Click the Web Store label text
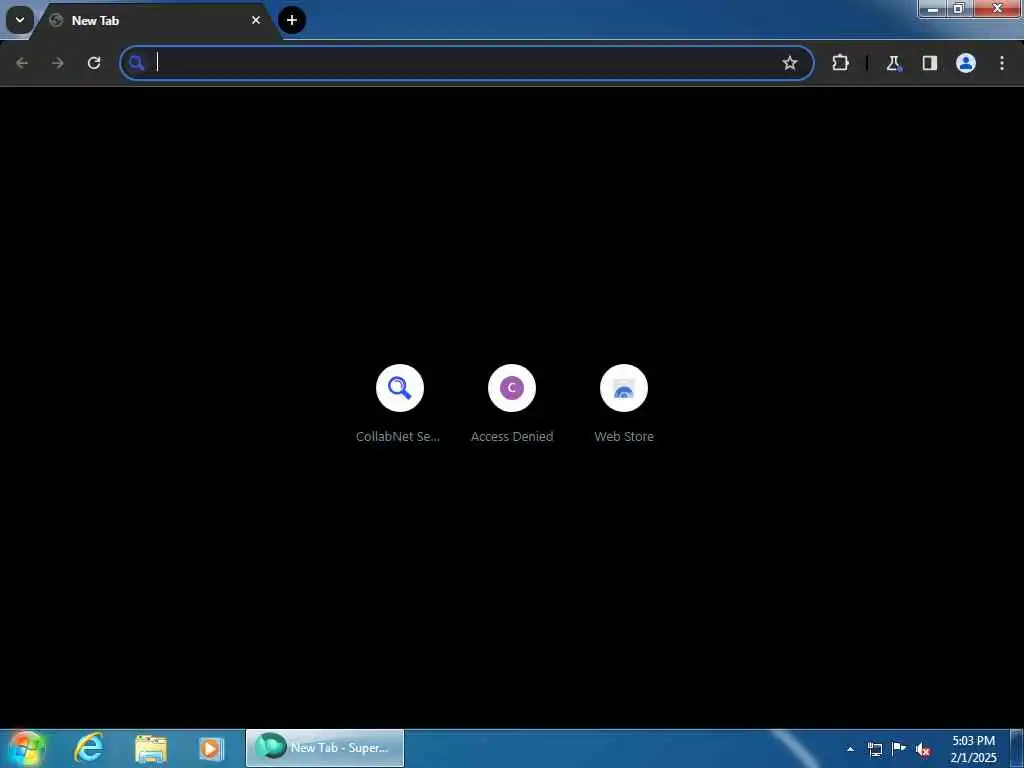The height and width of the screenshot is (768, 1024). (x=624, y=436)
